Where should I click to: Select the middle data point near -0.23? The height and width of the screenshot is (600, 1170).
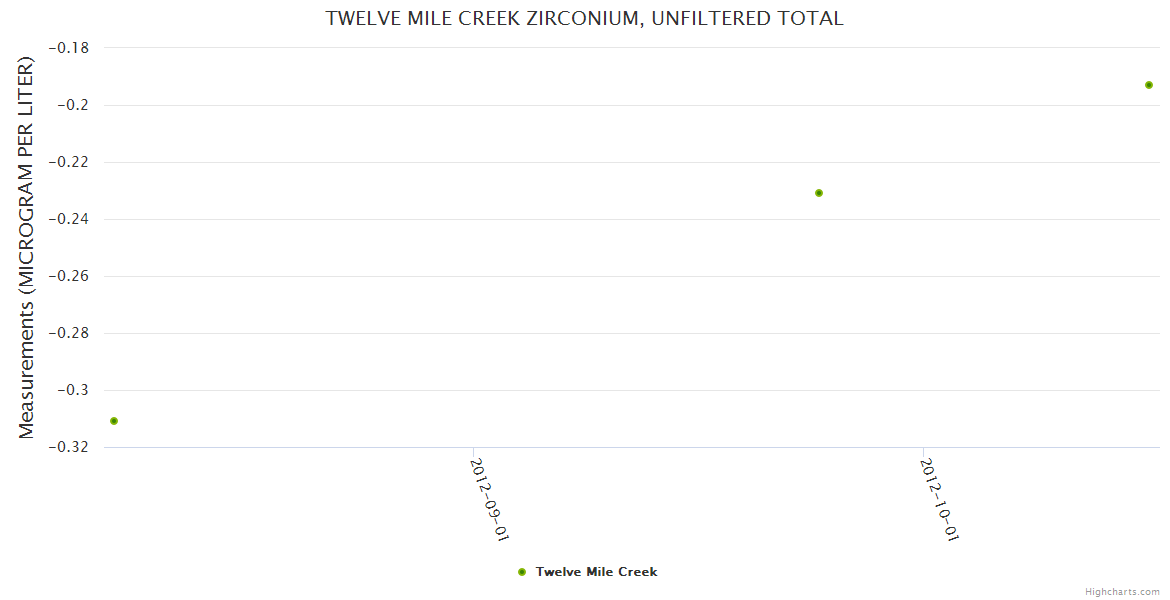point(819,193)
